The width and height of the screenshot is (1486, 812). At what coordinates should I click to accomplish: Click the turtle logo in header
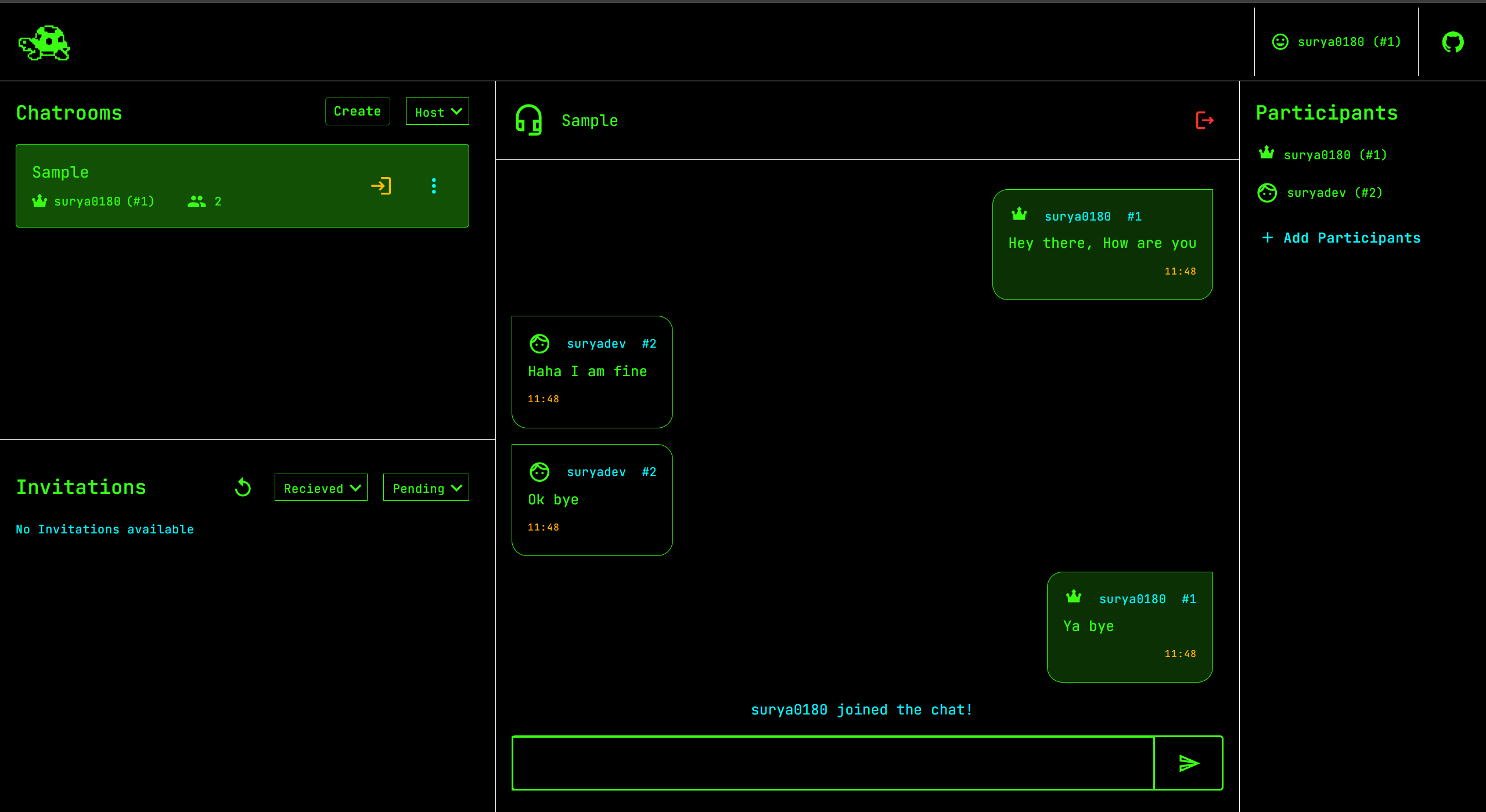[45, 43]
